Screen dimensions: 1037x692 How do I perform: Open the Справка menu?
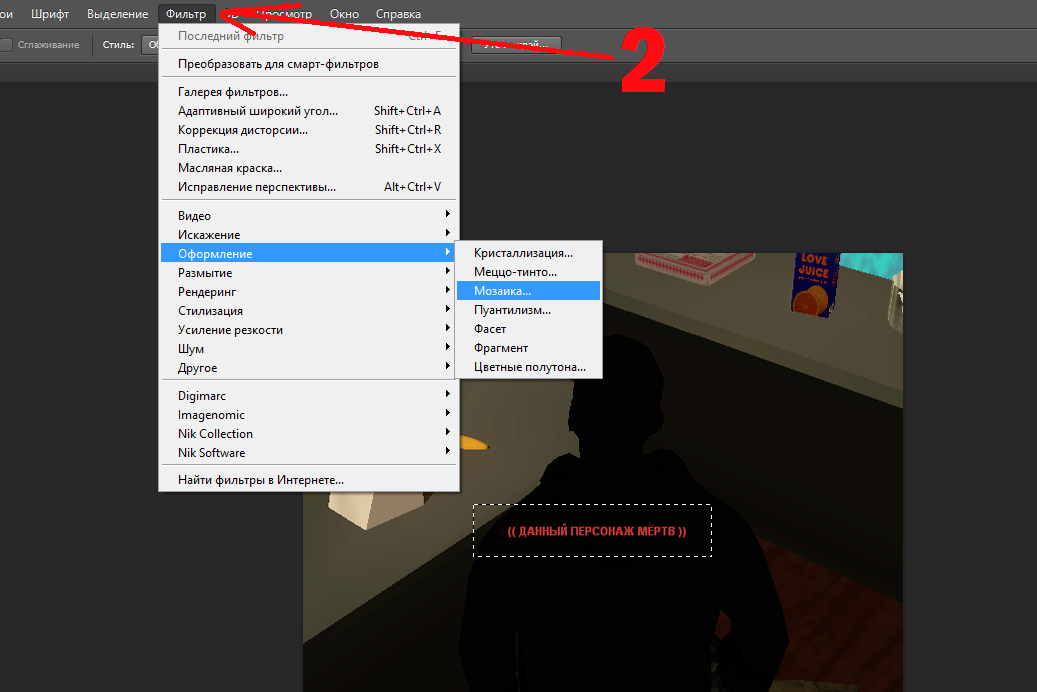398,14
